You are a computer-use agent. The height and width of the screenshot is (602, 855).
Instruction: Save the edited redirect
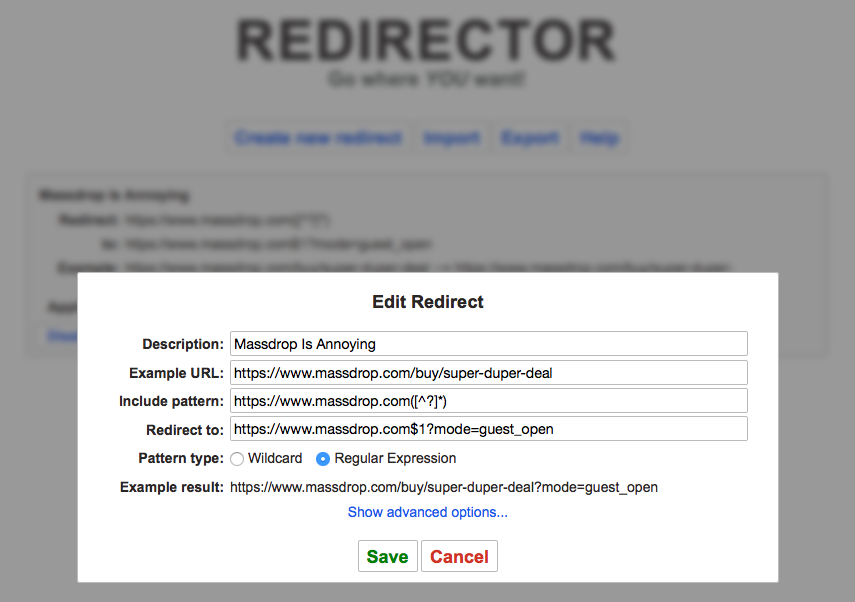[x=387, y=556]
